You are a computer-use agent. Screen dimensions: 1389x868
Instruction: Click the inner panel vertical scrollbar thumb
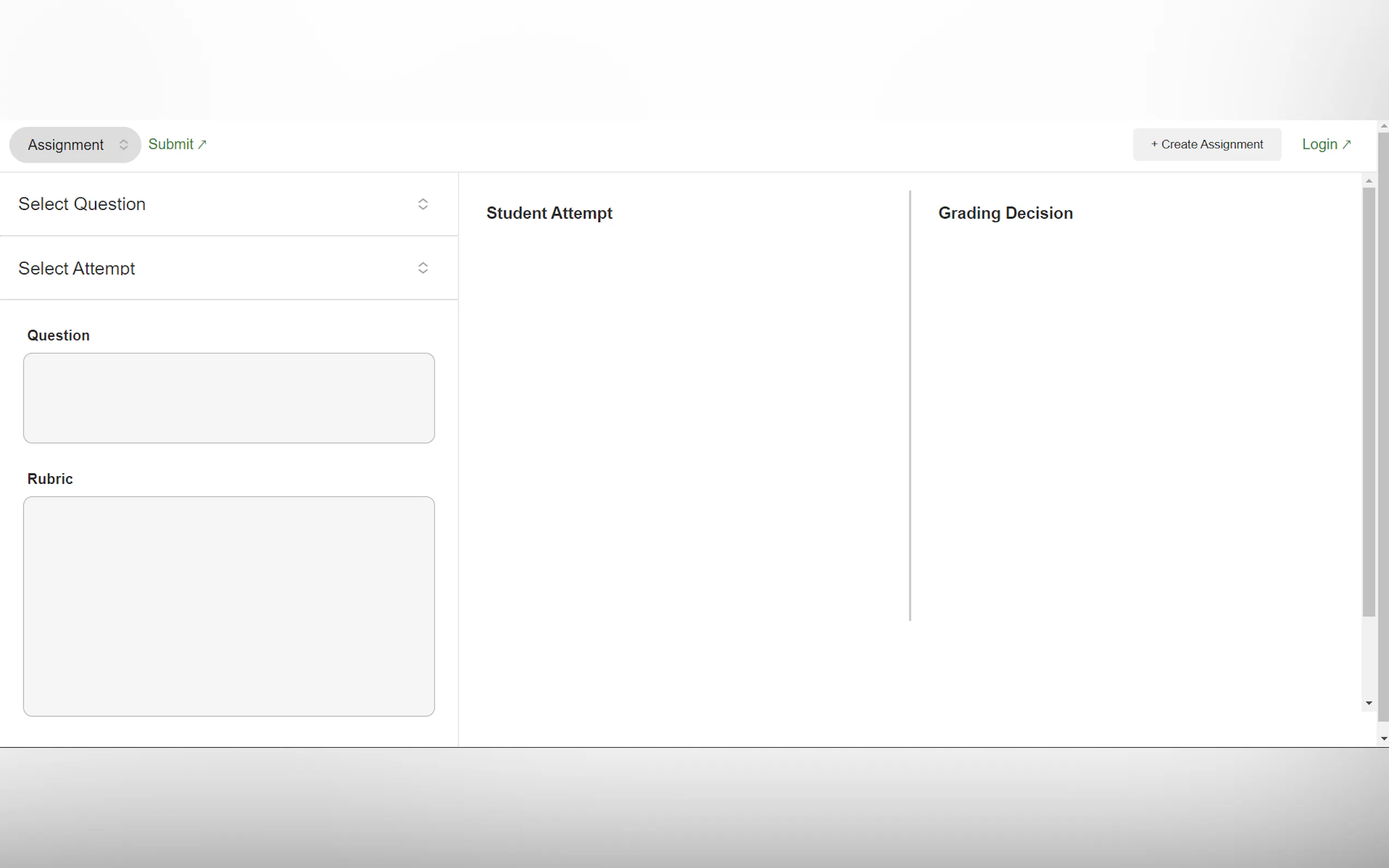click(1369, 402)
